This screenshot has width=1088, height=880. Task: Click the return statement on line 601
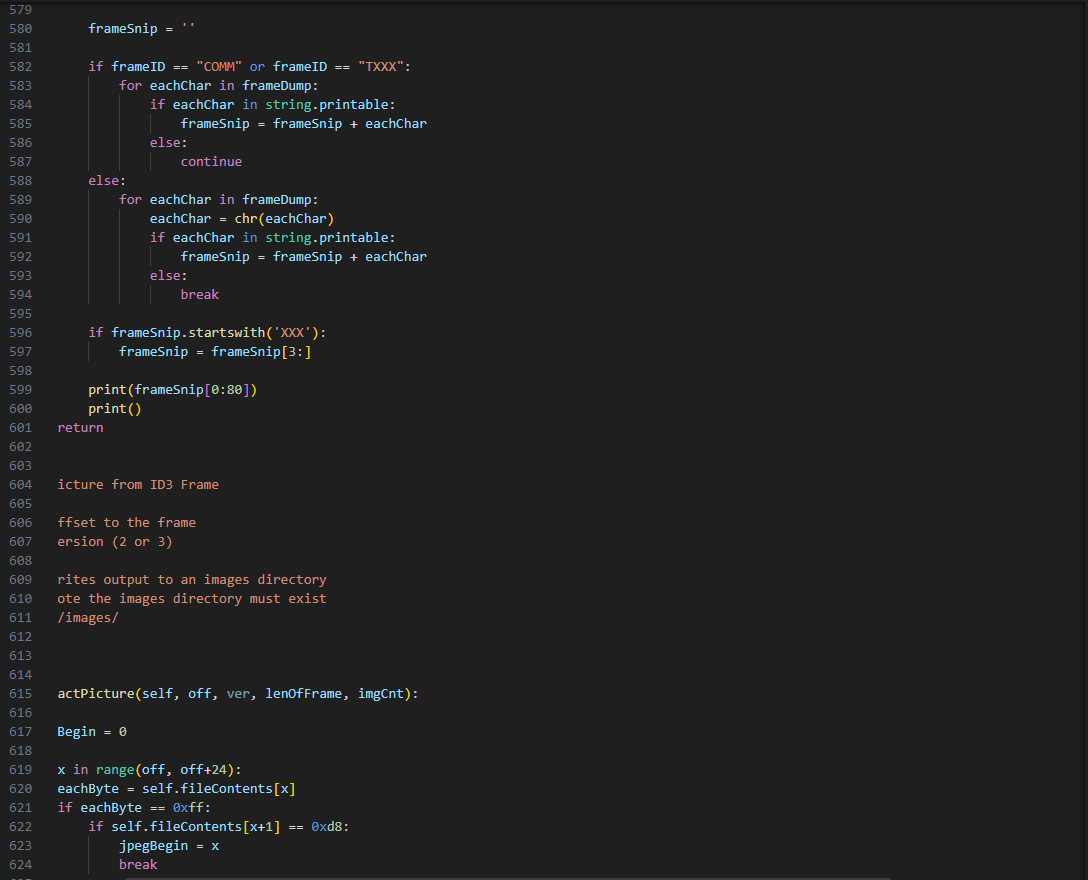point(80,427)
